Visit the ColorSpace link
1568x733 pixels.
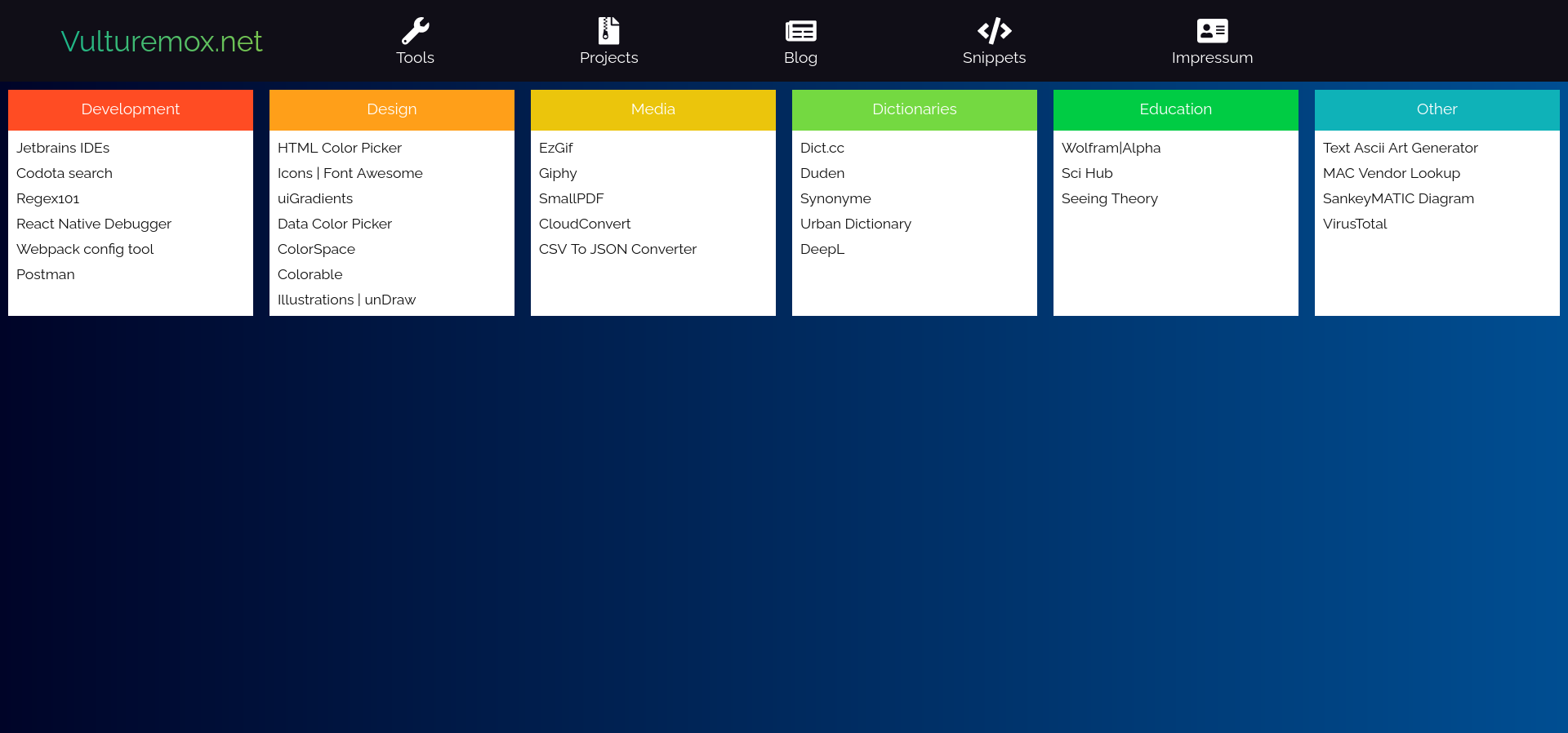pyautogui.click(x=316, y=249)
